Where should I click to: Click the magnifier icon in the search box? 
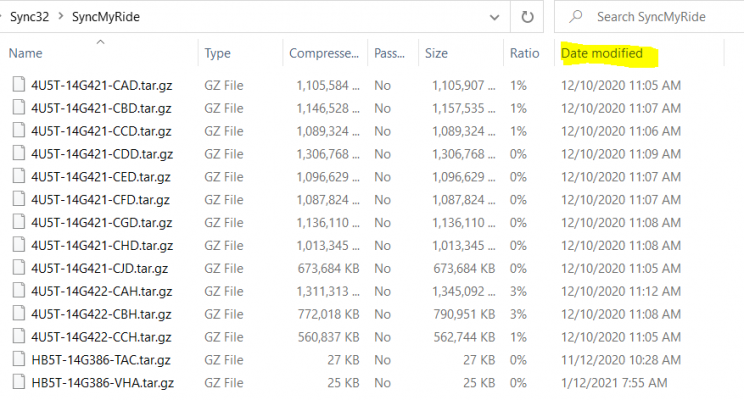(575, 17)
